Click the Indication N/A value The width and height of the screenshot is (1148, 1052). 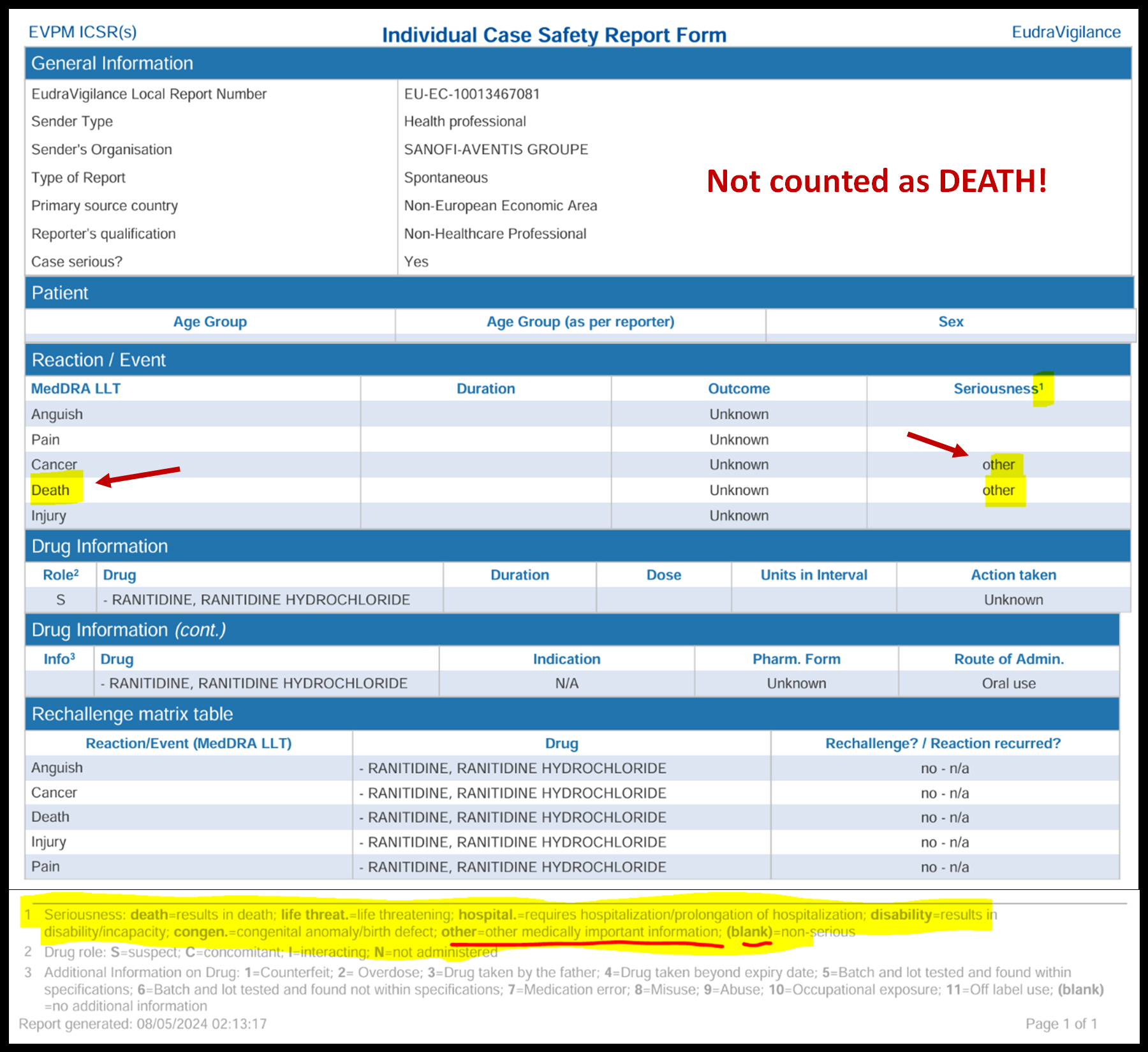click(566, 684)
